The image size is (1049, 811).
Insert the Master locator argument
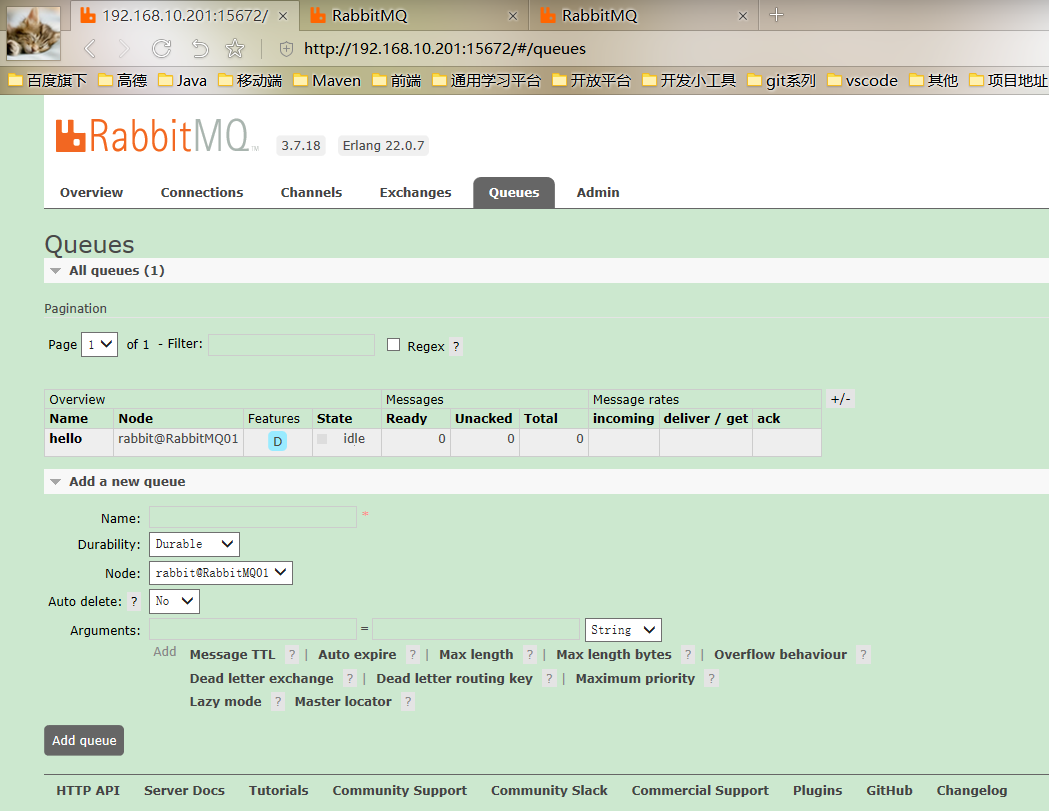343,701
